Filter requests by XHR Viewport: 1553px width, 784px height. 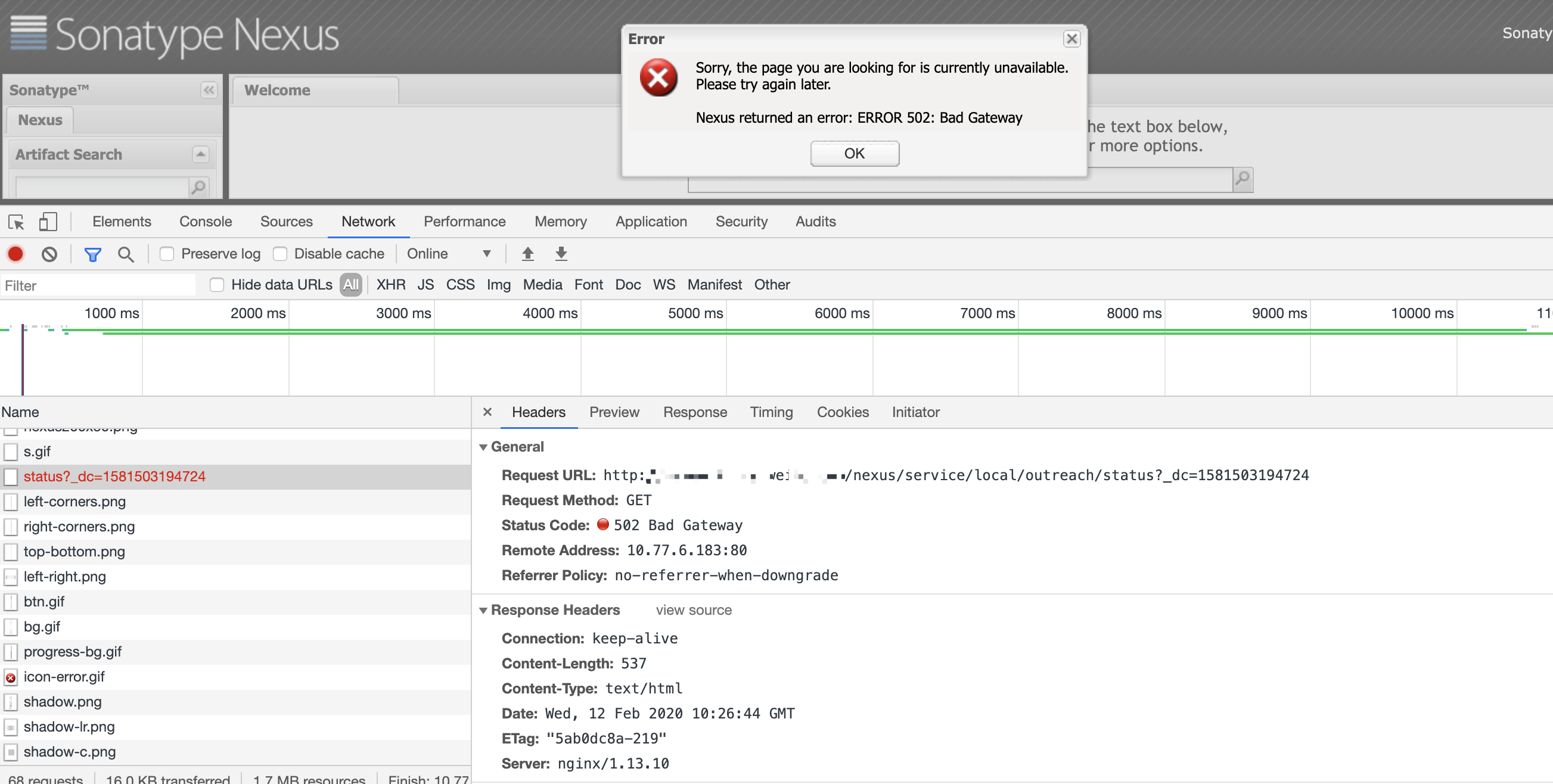(x=391, y=284)
